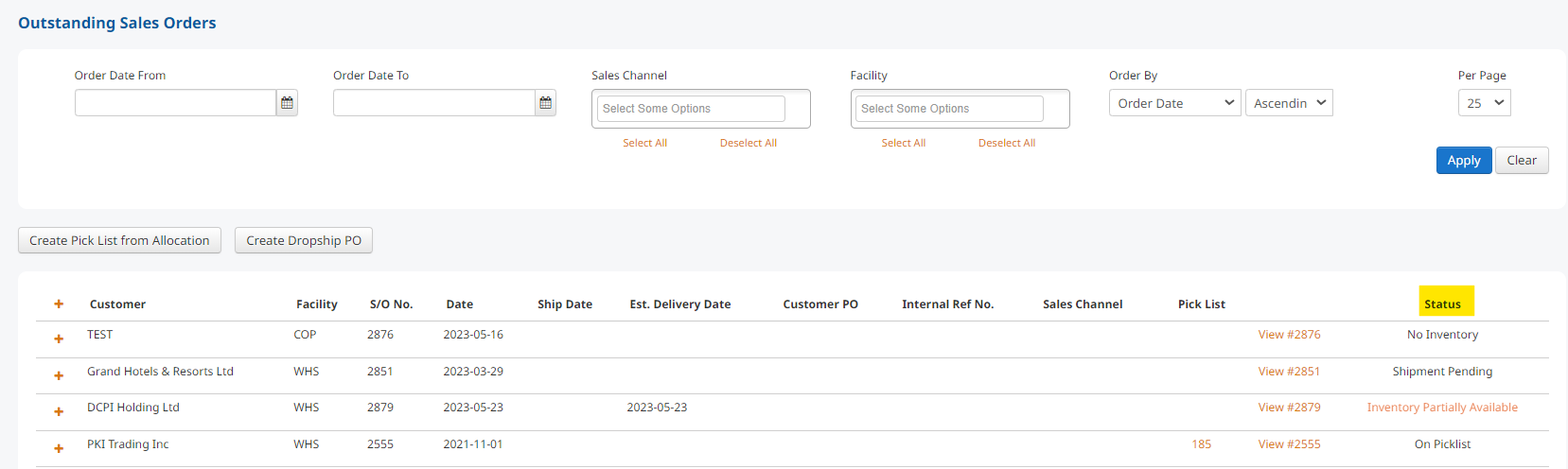1568x469 pixels.
Task: Expand all rows with header plus icon
Action: [59, 304]
